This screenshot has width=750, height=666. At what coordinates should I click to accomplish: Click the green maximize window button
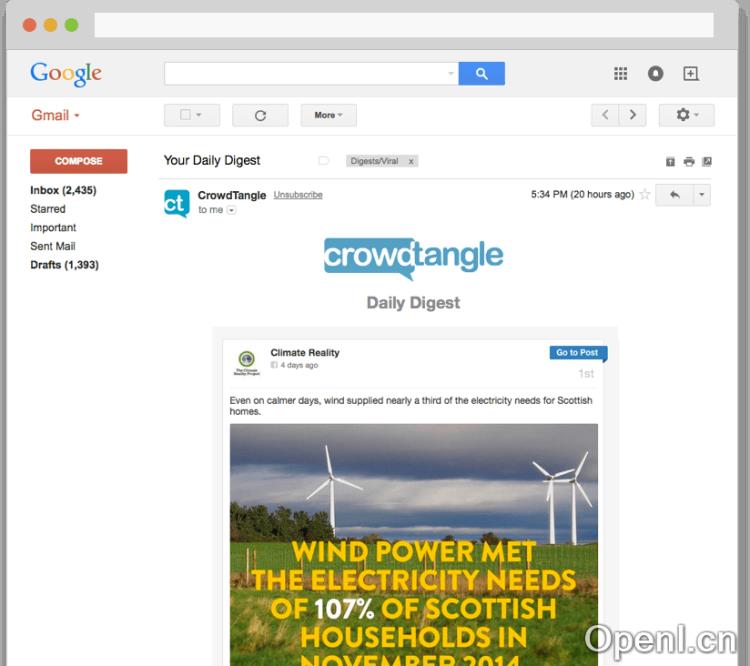pos(72,25)
